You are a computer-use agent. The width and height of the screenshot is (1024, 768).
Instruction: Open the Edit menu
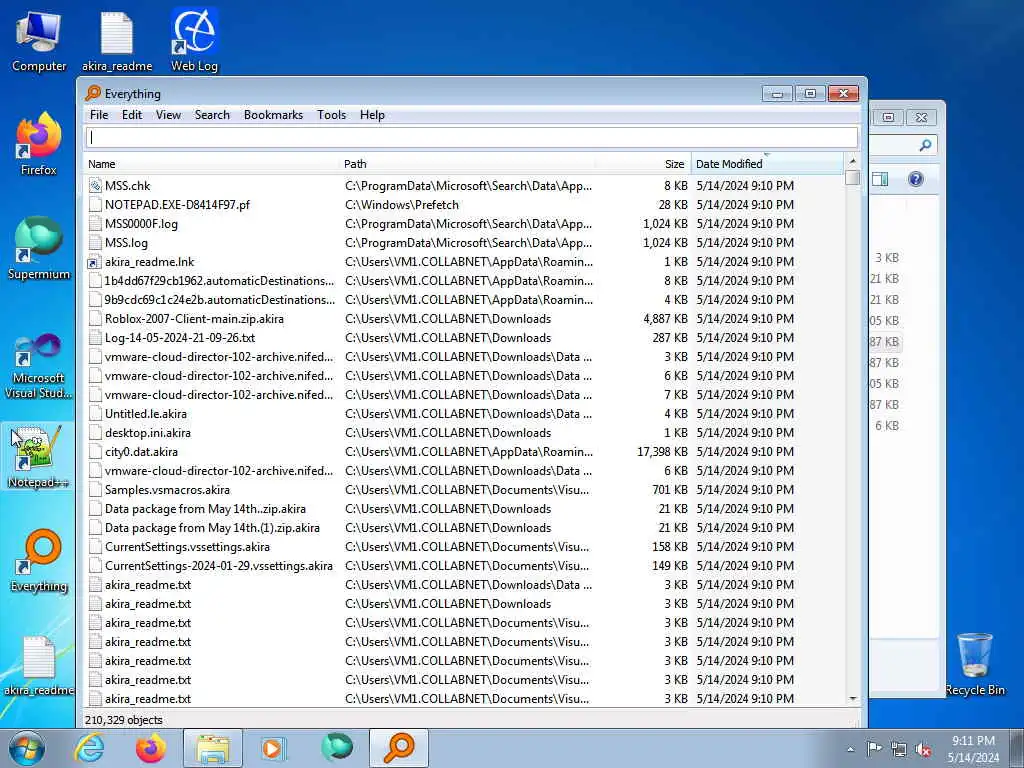(132, 115)
